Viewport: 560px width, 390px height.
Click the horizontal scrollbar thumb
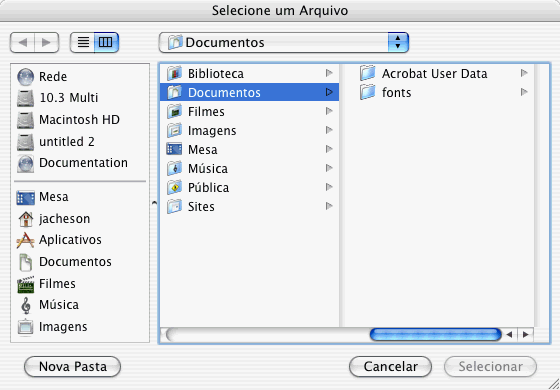[x=436, y=335]
